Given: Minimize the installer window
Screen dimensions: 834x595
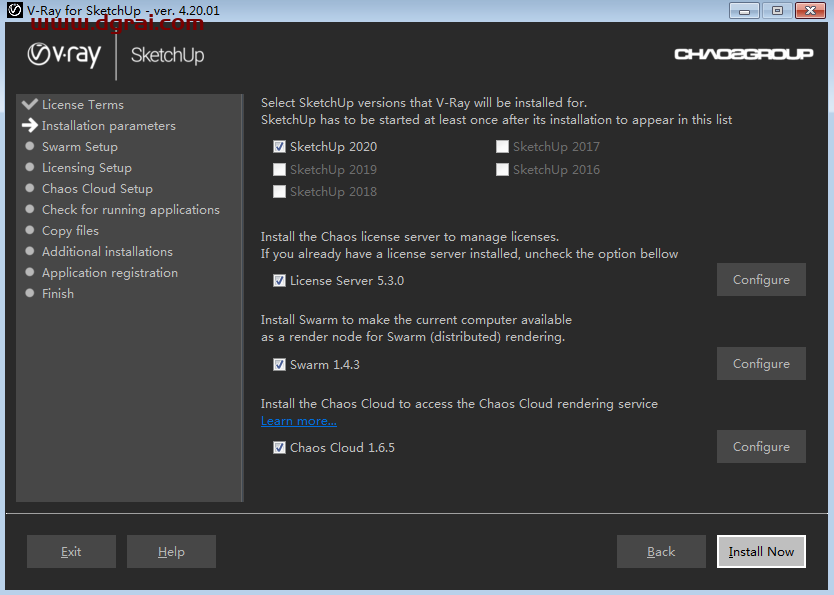Looking at the screenshot, I should tap(743, 11).
